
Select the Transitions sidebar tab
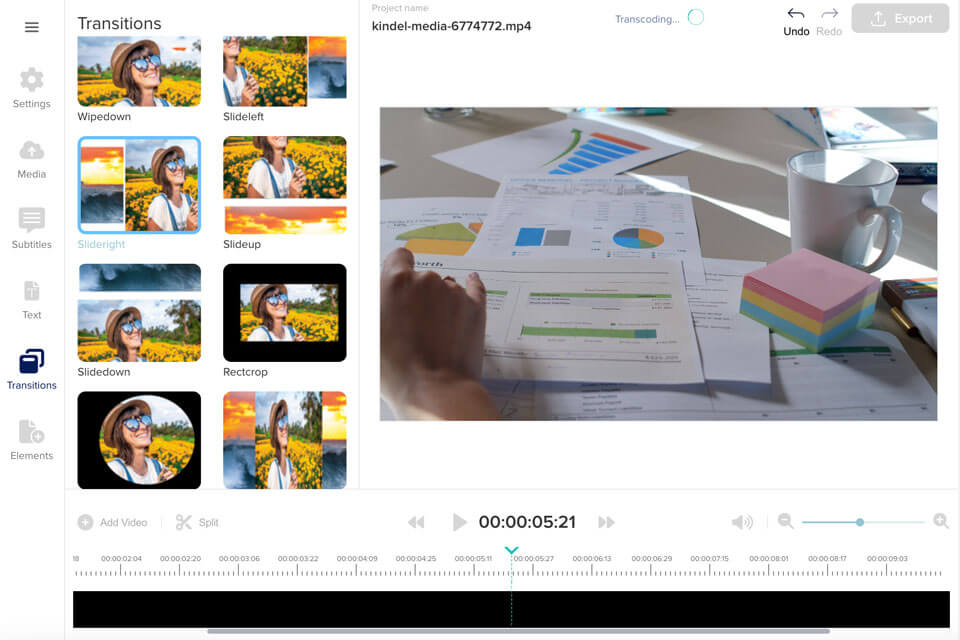point(32,370)
